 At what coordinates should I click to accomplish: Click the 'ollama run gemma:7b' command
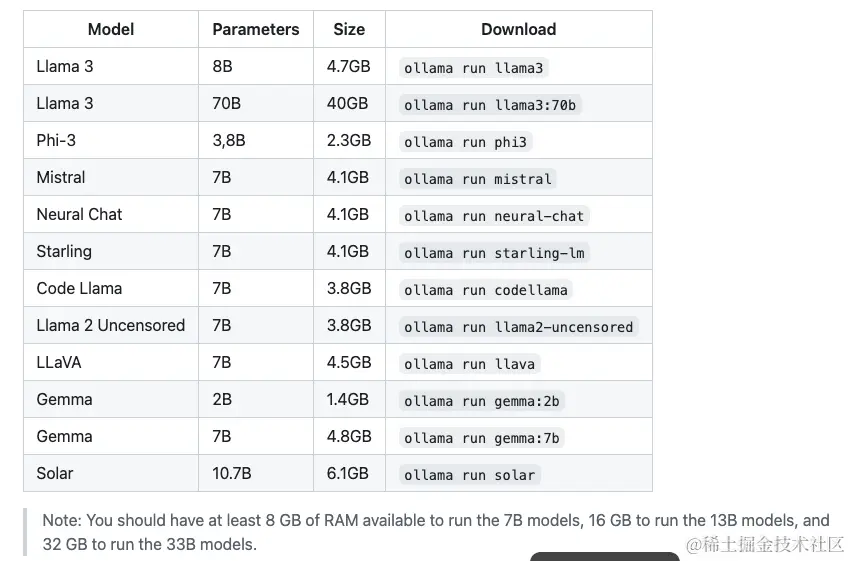(481, 438)
